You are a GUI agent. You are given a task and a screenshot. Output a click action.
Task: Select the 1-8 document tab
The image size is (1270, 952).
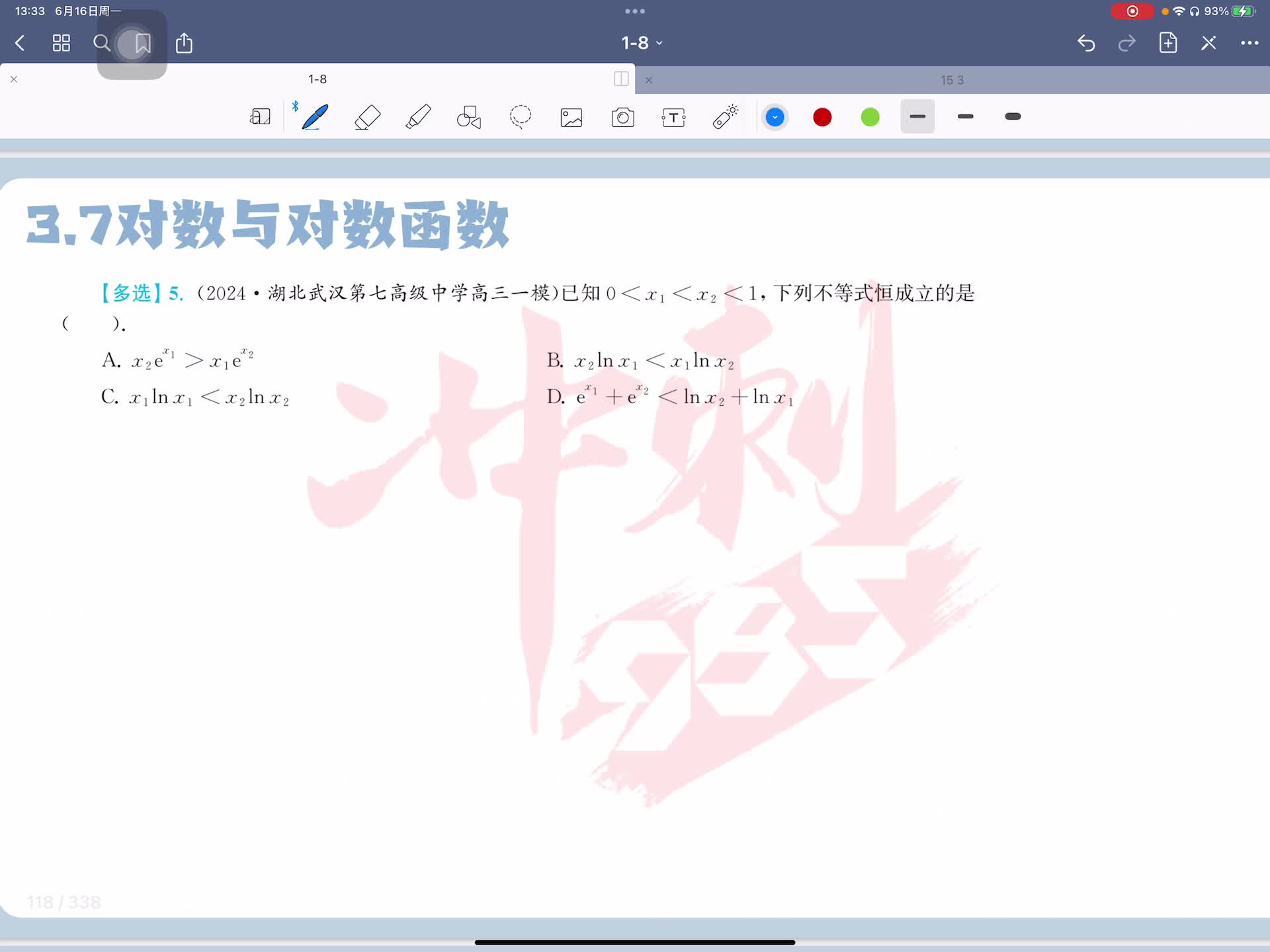click(x=317, y=79)
